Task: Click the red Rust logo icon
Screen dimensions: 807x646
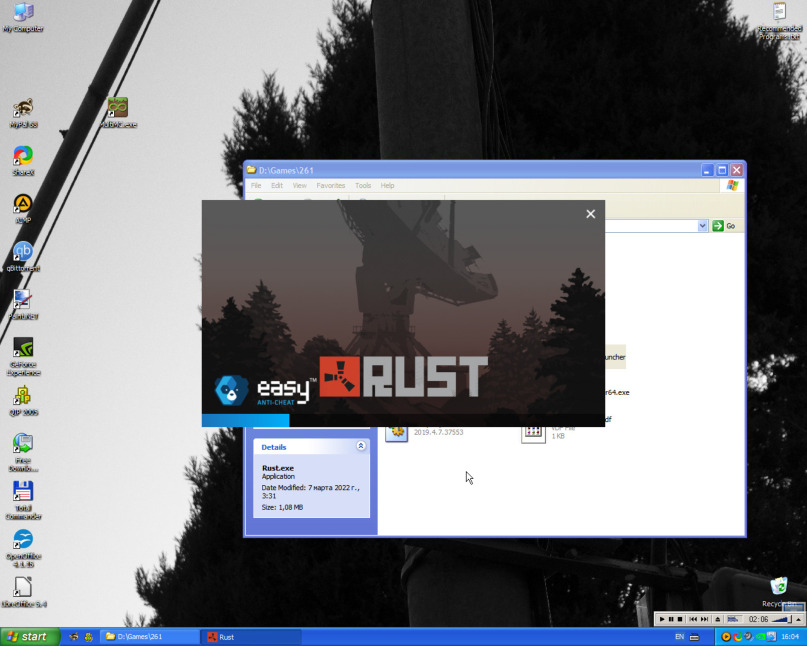Action: click(340, 377)
